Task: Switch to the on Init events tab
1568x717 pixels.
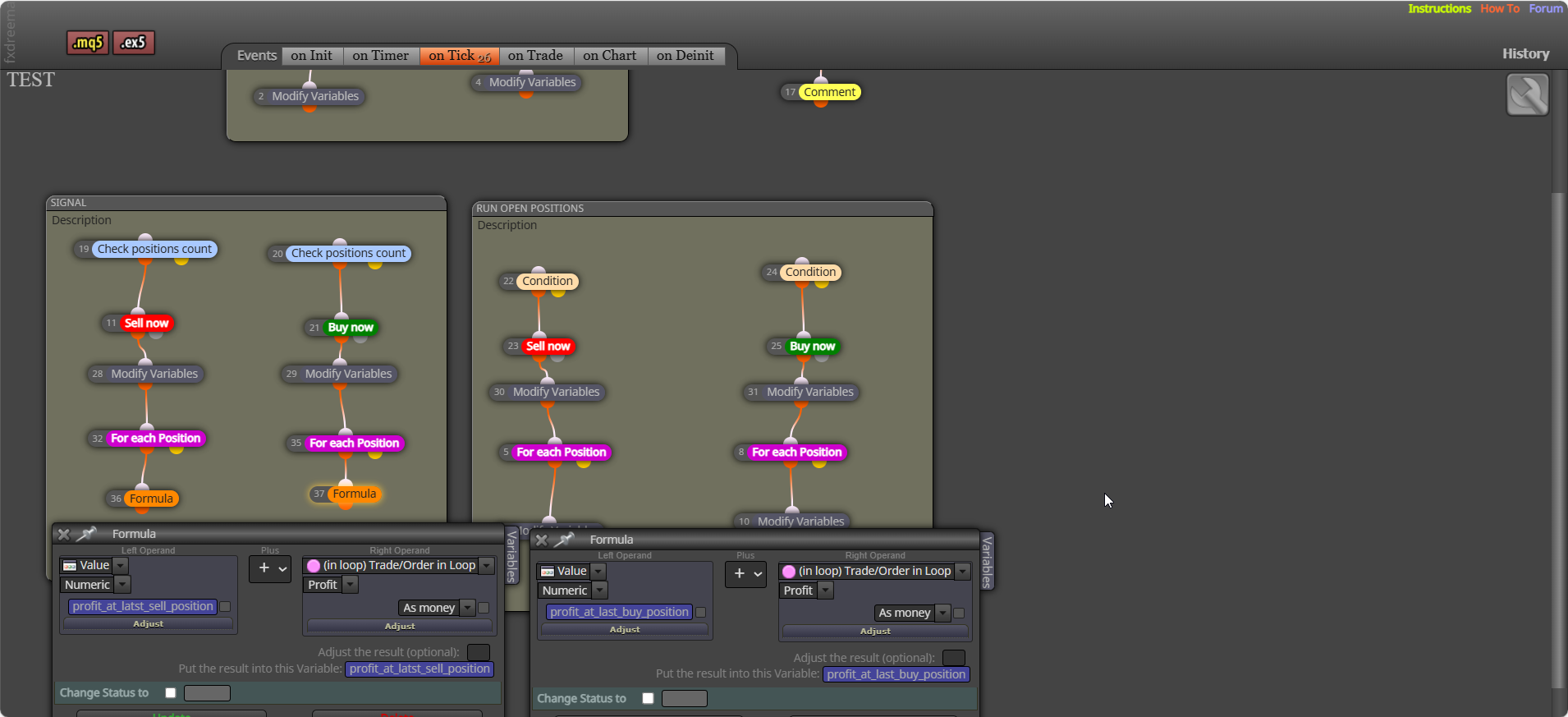Action: point(312,55)
